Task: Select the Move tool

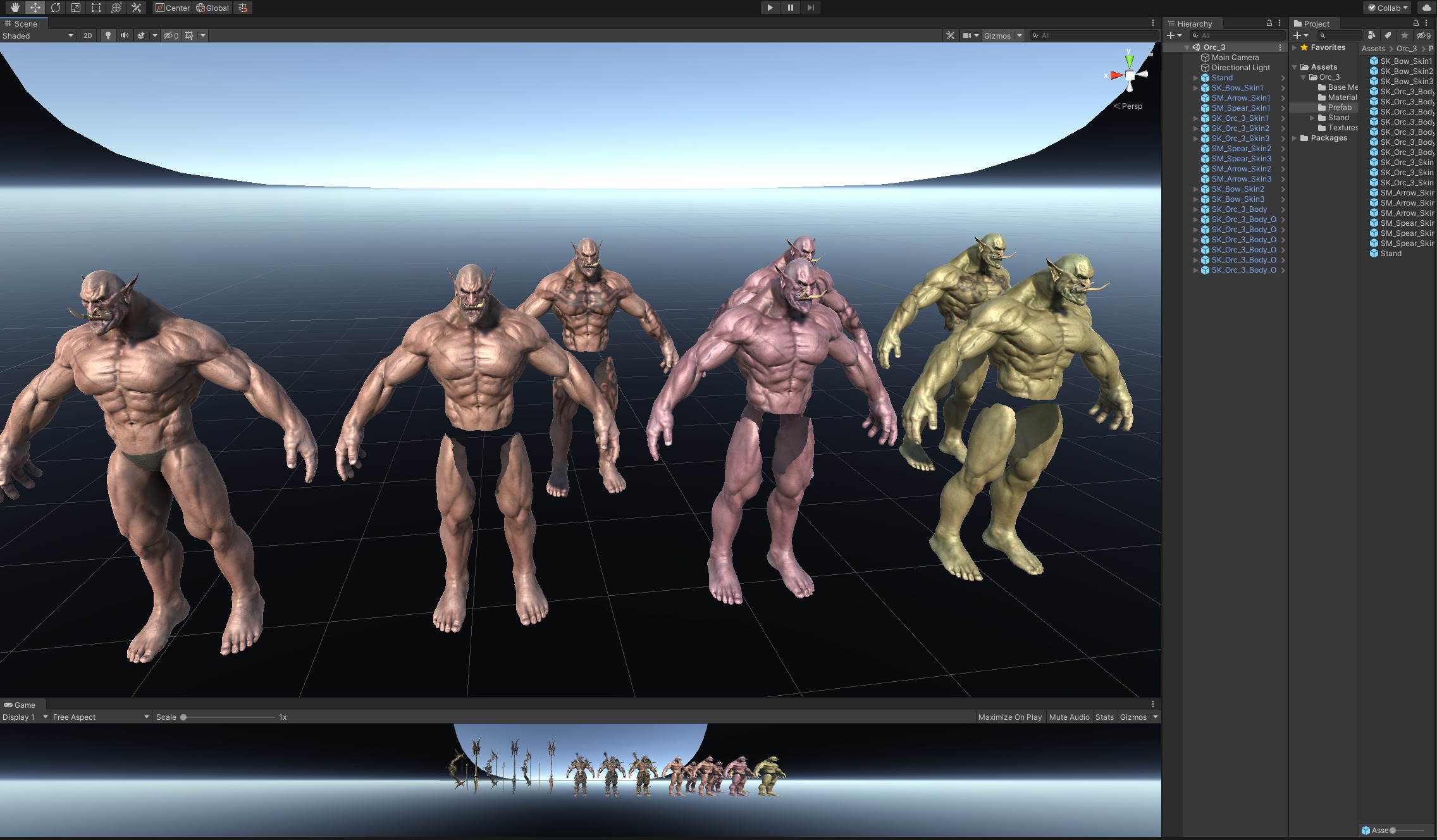Action: (x=35, y=8)
